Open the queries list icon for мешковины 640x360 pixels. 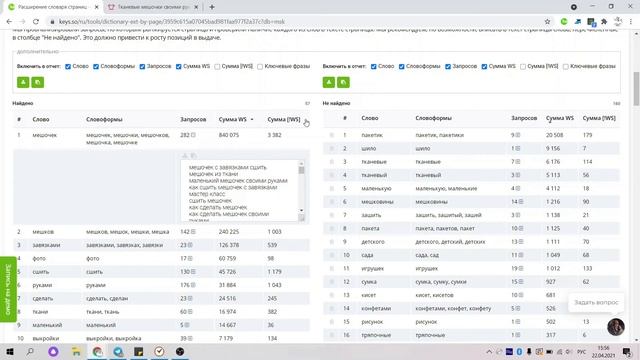point(521,202)
